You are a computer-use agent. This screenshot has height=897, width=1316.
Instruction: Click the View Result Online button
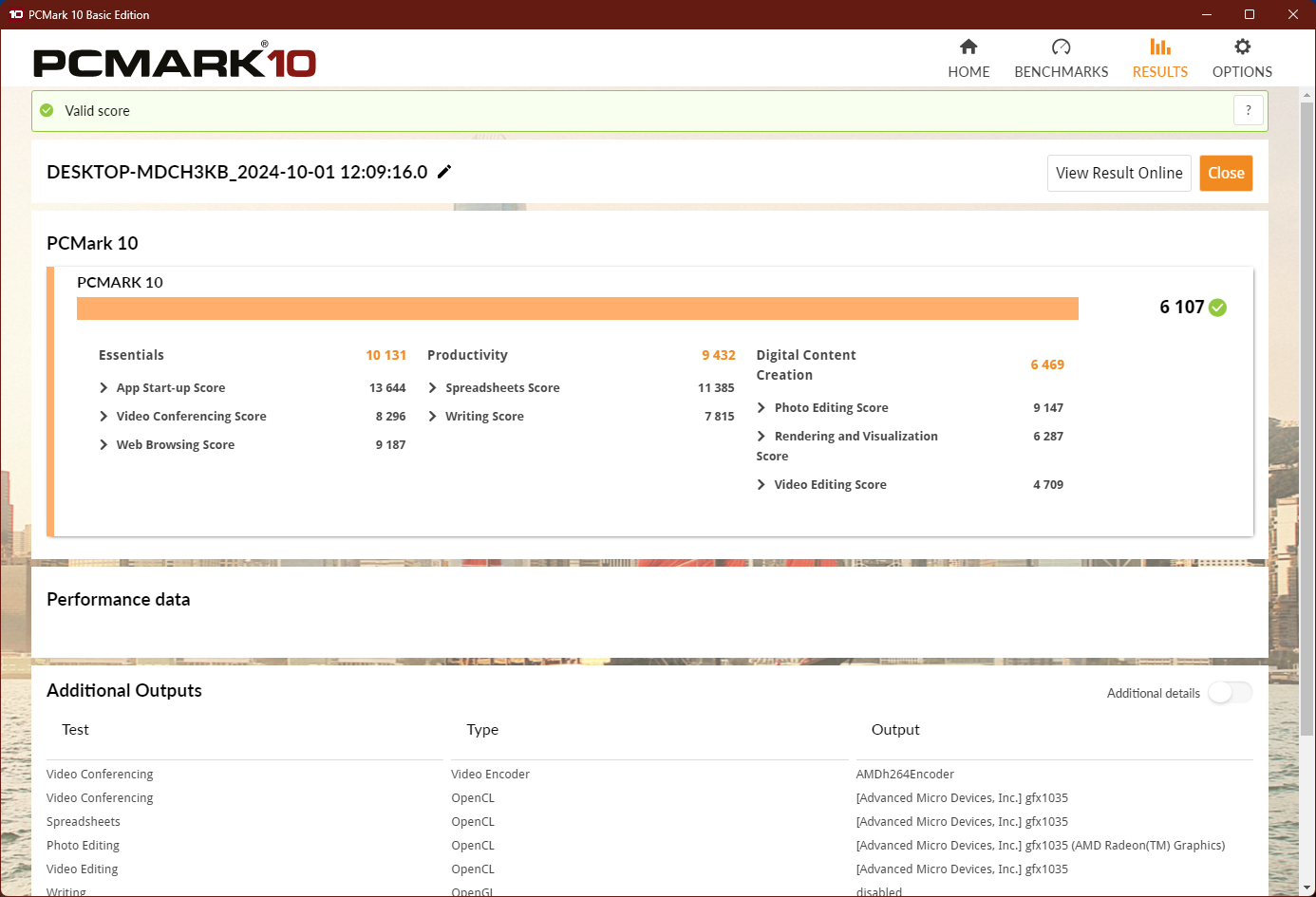tap(1119, 173)
